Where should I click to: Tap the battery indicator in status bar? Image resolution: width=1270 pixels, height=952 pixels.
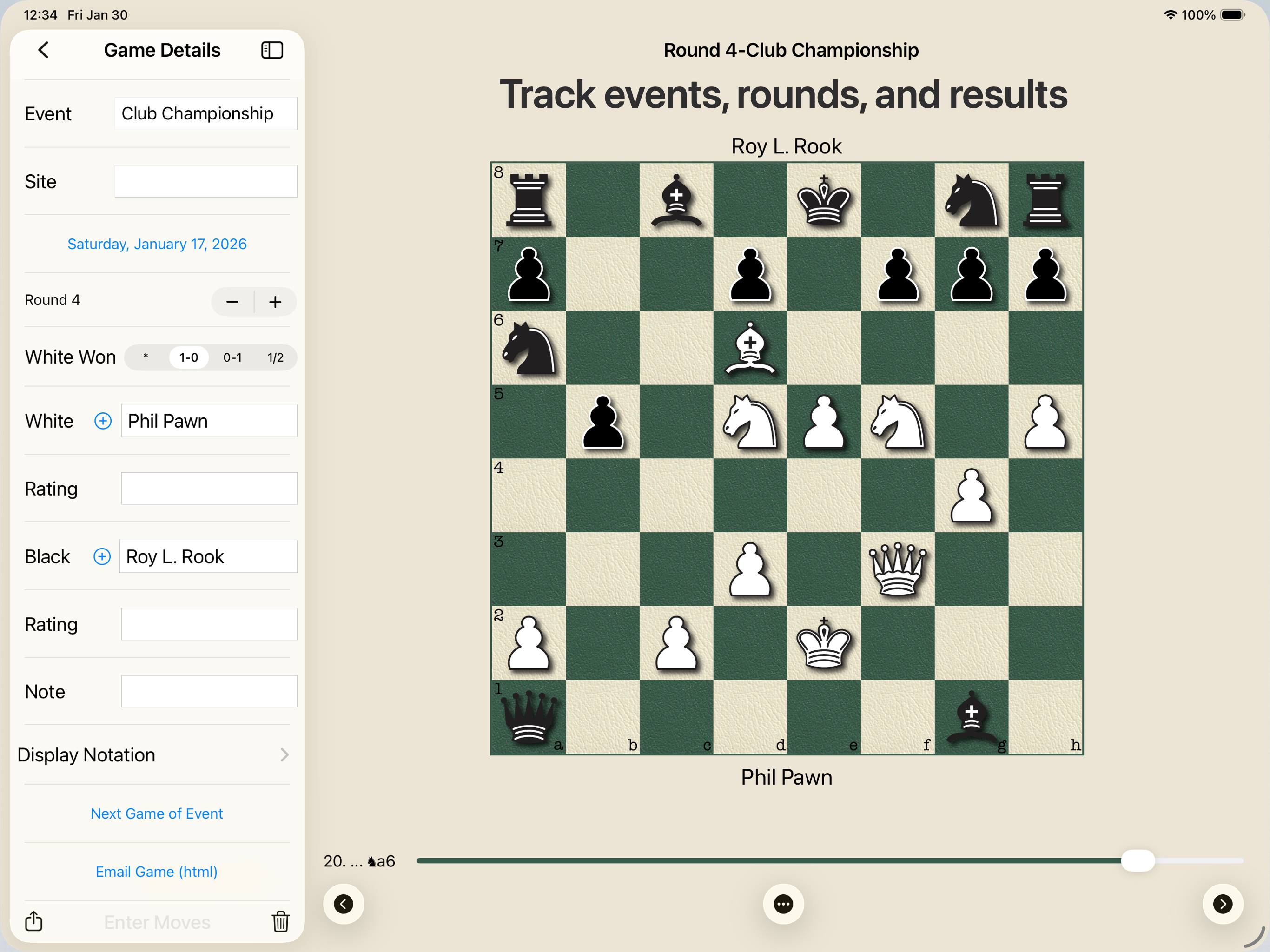(x=1233, y=15)
